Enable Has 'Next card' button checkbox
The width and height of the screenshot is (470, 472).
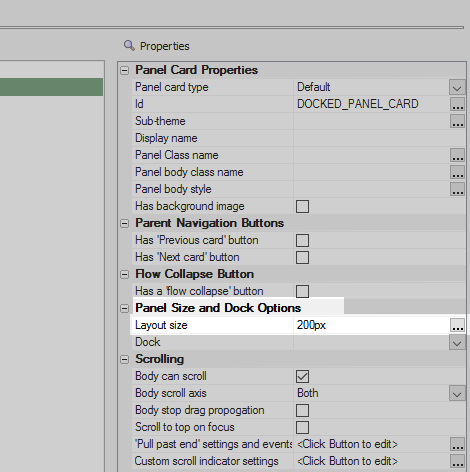tap(302, 257)
